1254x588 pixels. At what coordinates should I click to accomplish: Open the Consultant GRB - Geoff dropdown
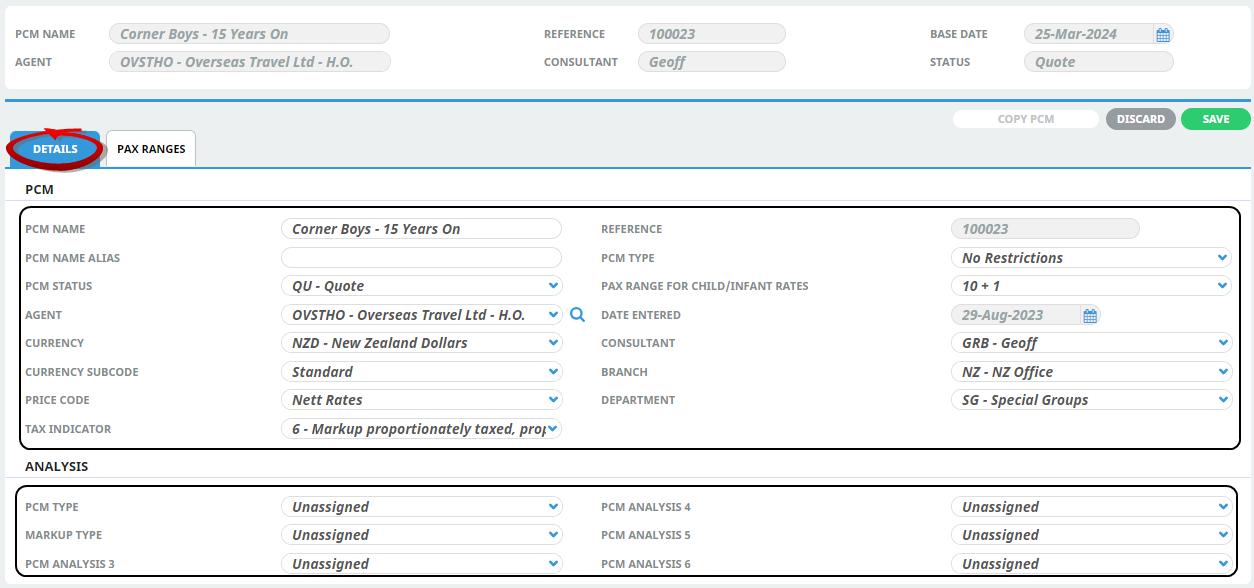pos(1091,343)
